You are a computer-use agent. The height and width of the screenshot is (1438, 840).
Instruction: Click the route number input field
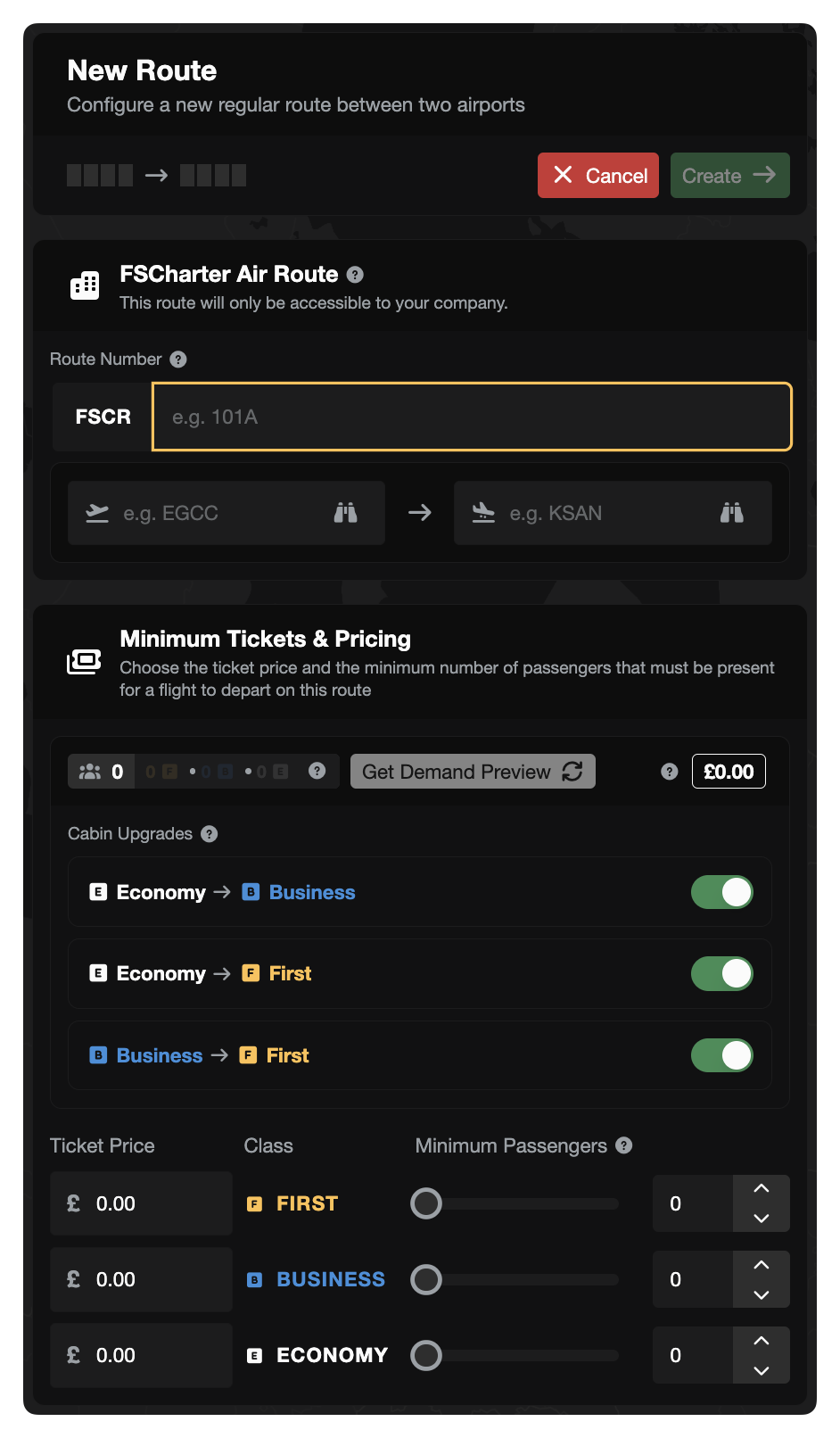[472, 417]
